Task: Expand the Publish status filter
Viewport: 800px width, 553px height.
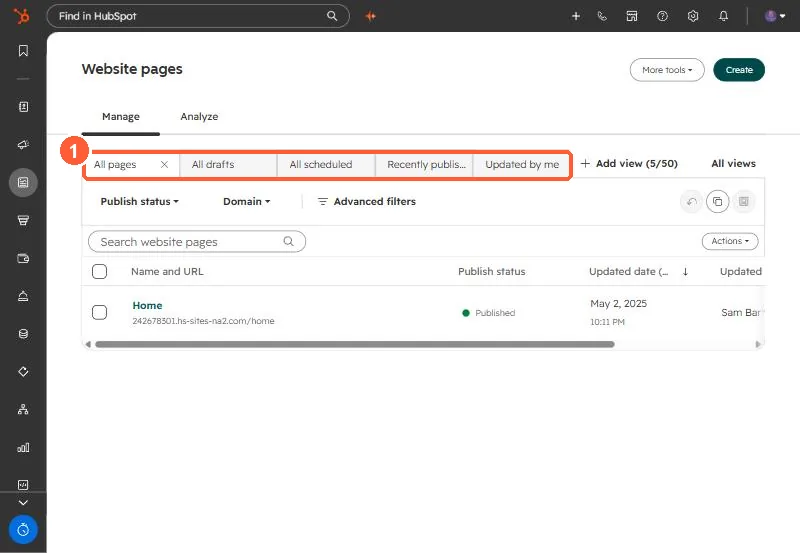Action: click(x=139, y=202)
